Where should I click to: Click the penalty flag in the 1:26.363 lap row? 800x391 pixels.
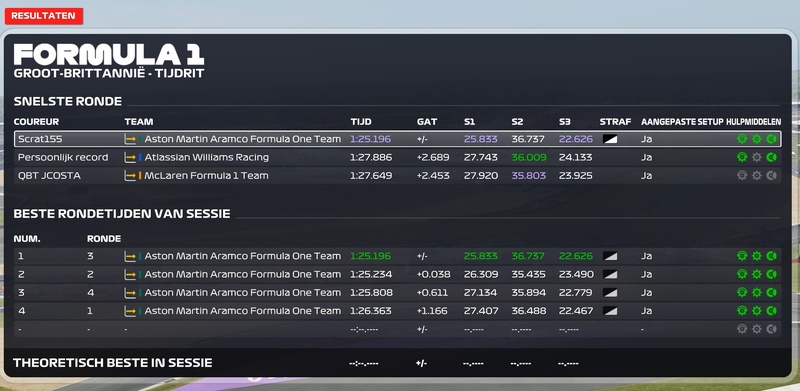(610, 310)
